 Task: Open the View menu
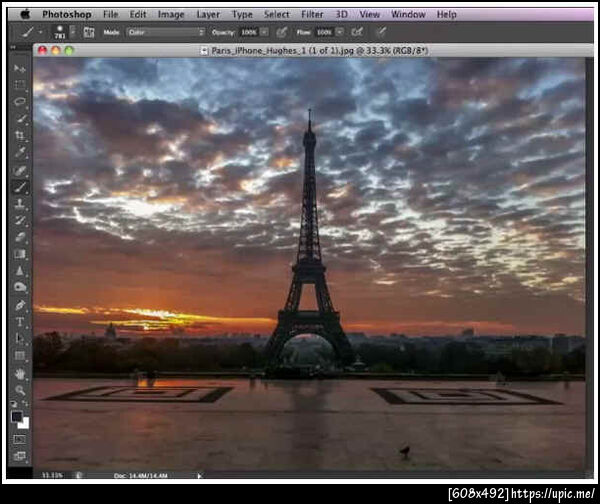[369, 15]
